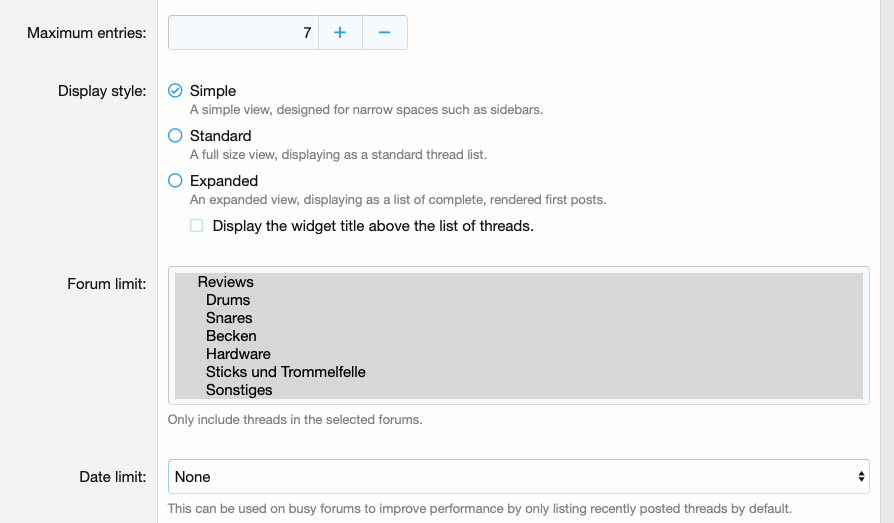The width and height of the screenshot is (894, 523).
Task: Open the Date limit dropdown
Action: point(518,477)
